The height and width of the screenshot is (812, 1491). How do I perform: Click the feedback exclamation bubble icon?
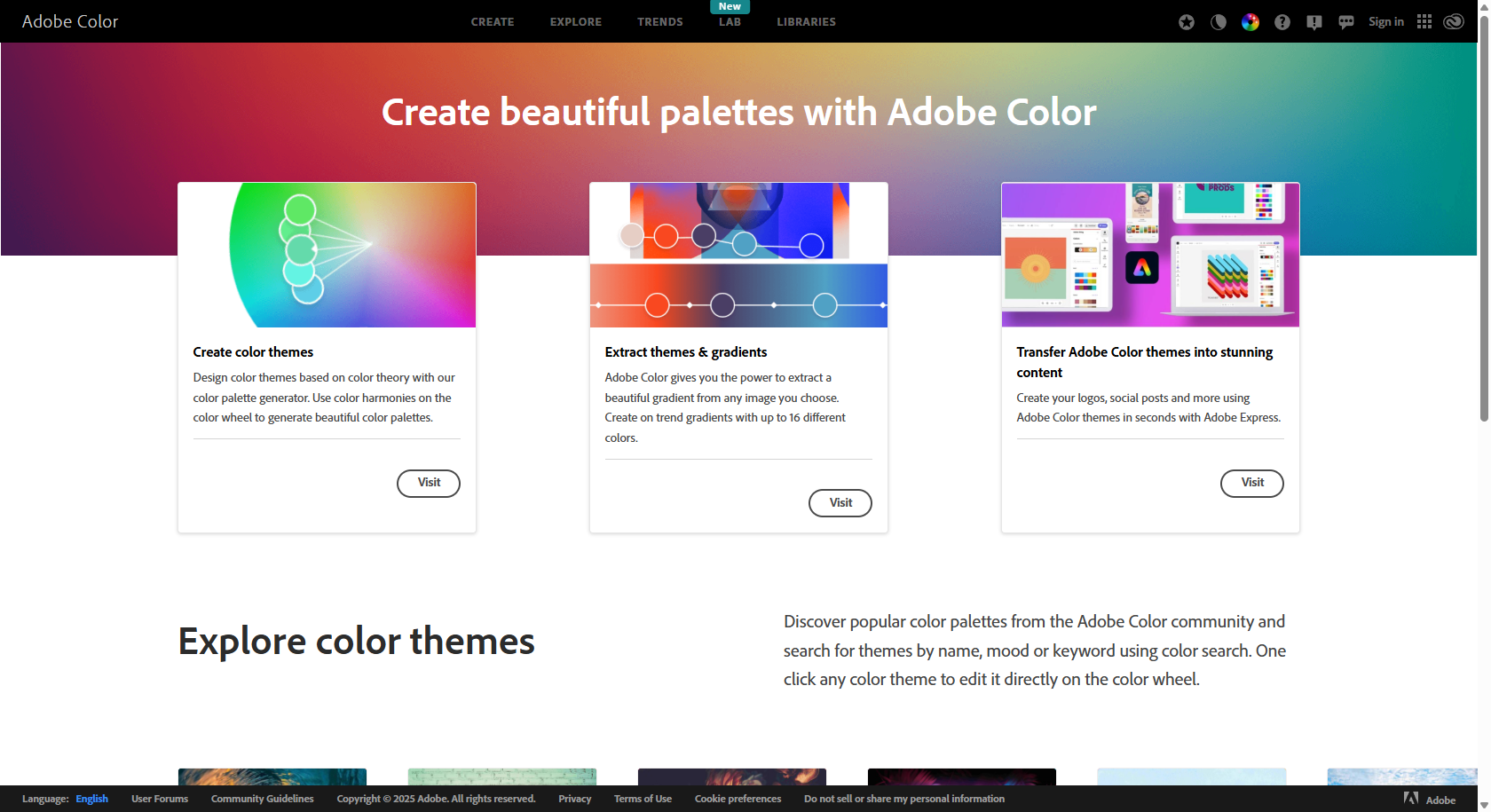click(x=1314, y=22)
